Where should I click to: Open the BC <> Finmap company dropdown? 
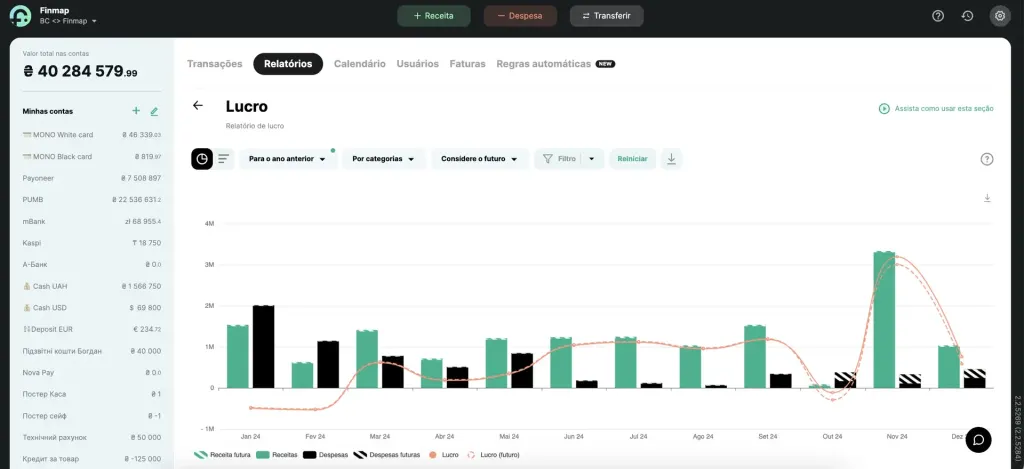[x=68, y=21]
